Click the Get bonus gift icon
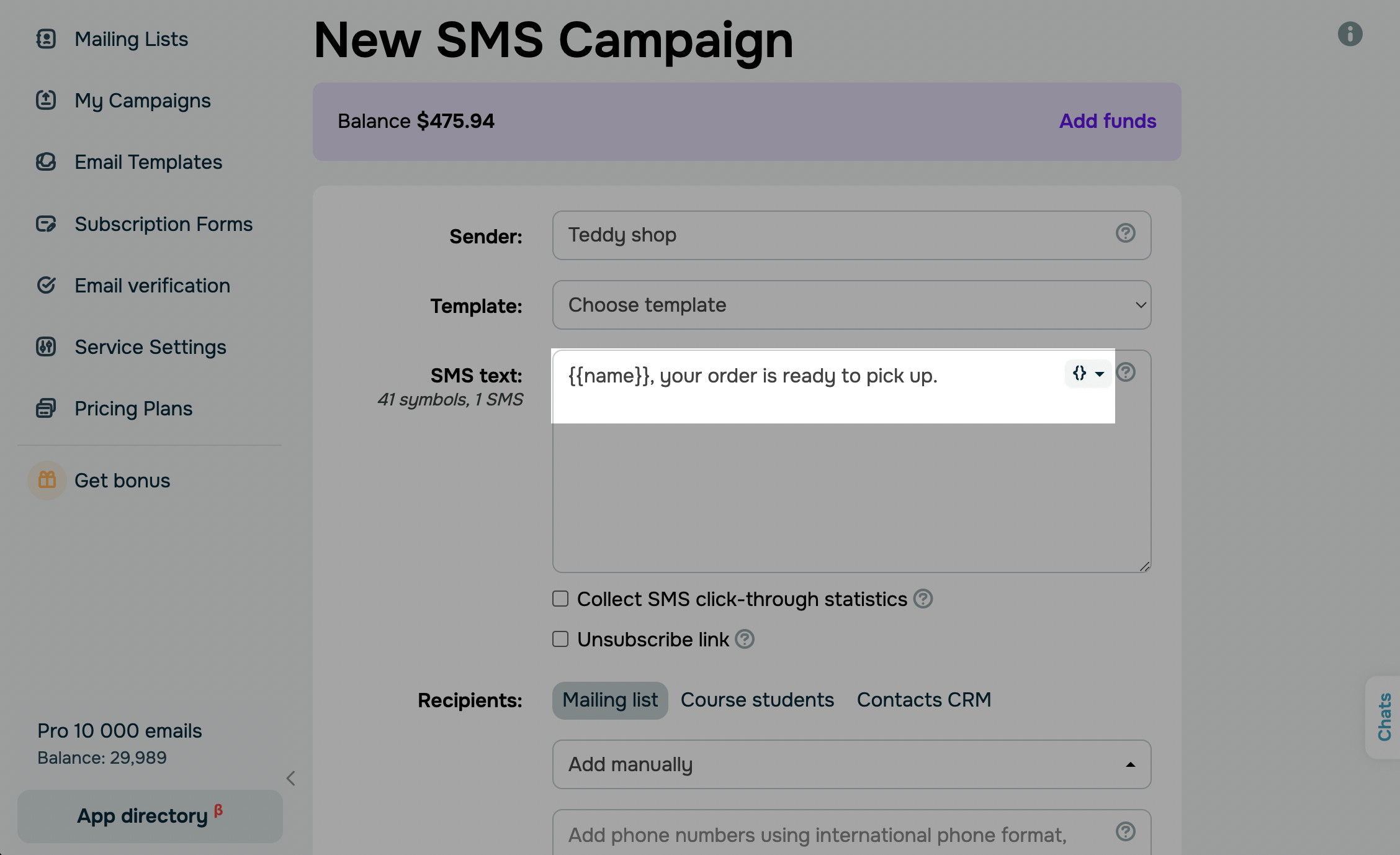 (x=47, y=480)
